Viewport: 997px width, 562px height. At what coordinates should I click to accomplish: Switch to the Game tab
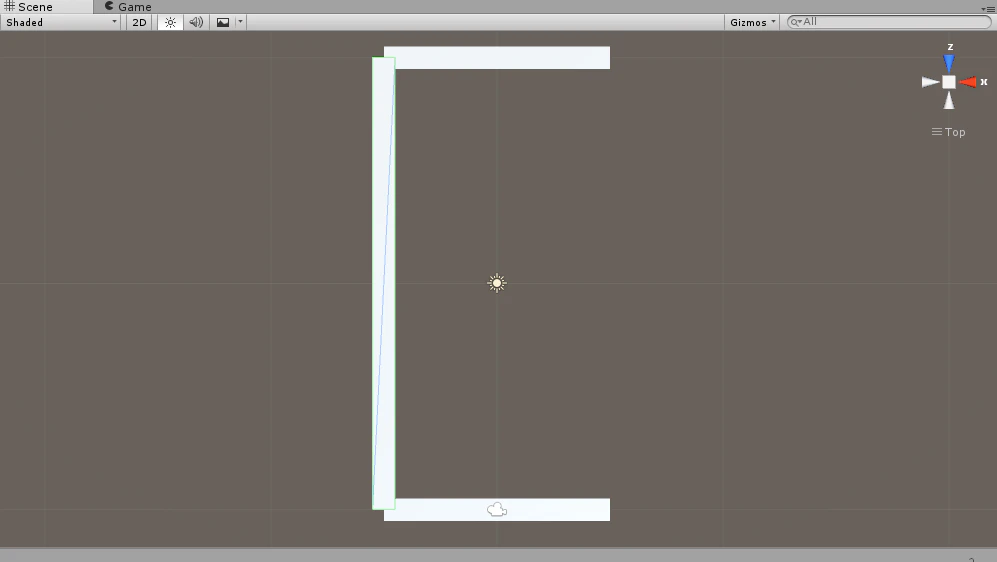click(x=128, y=6)
